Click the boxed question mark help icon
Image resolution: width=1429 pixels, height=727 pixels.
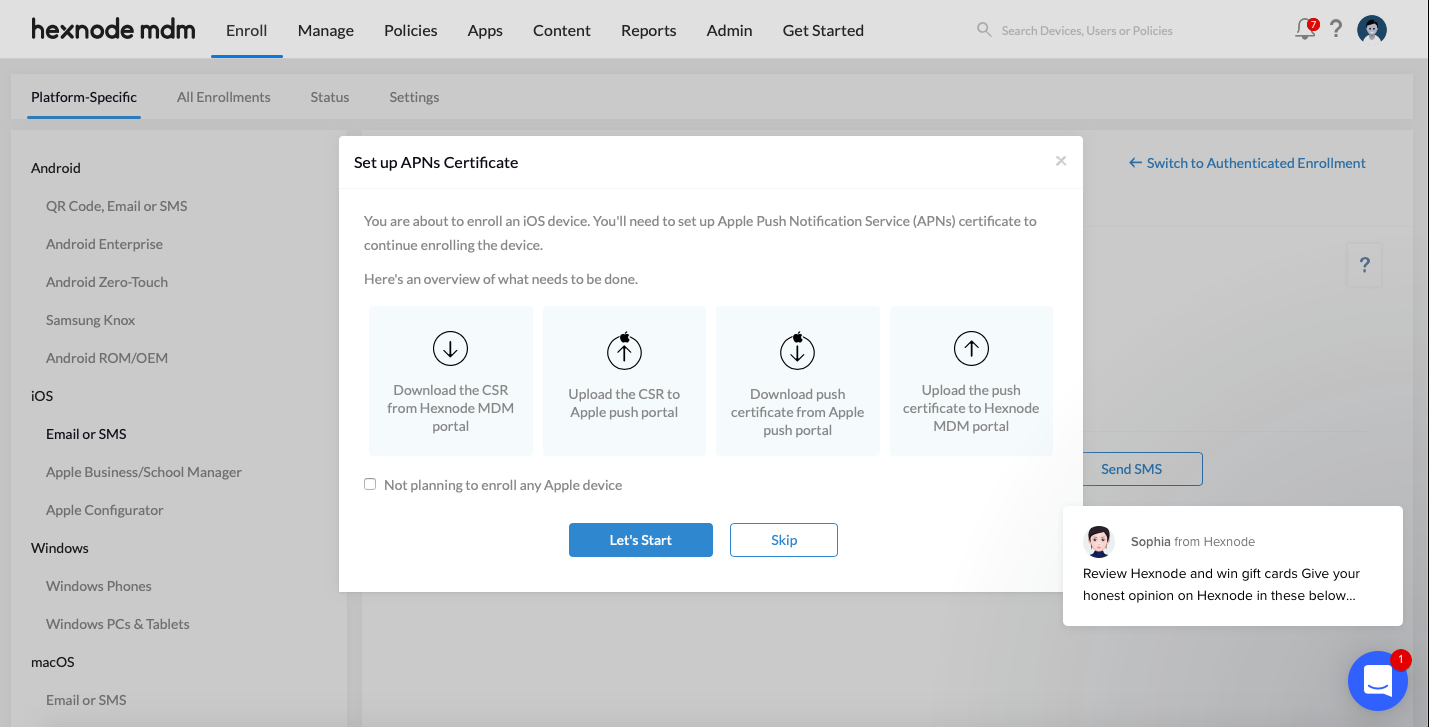1364,266
